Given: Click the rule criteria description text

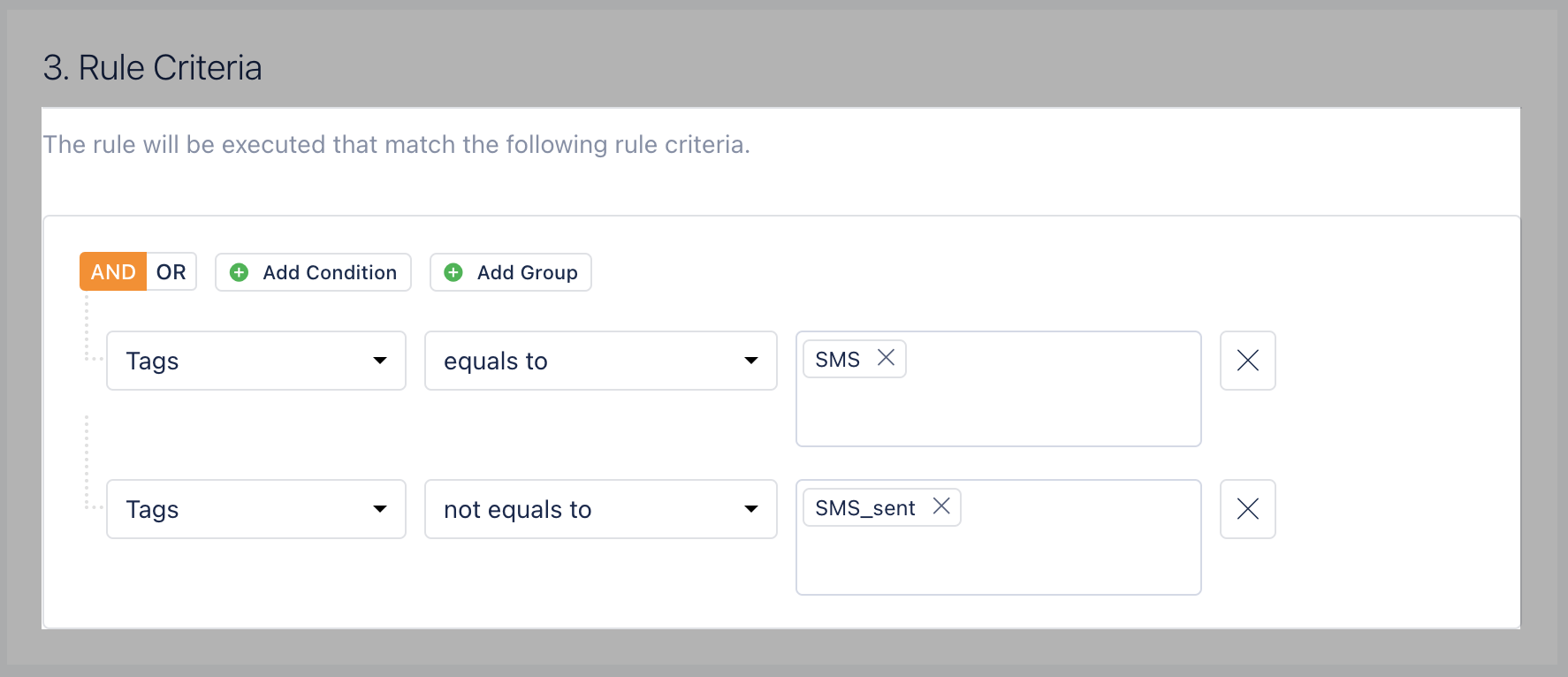Looking at the screenshot, I should click(x=396, y=145).
